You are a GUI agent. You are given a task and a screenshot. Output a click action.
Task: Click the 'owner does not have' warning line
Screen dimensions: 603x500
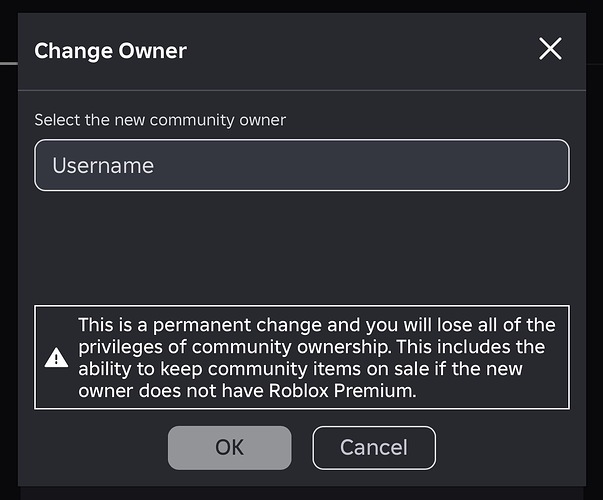click(x=172, y=391)
